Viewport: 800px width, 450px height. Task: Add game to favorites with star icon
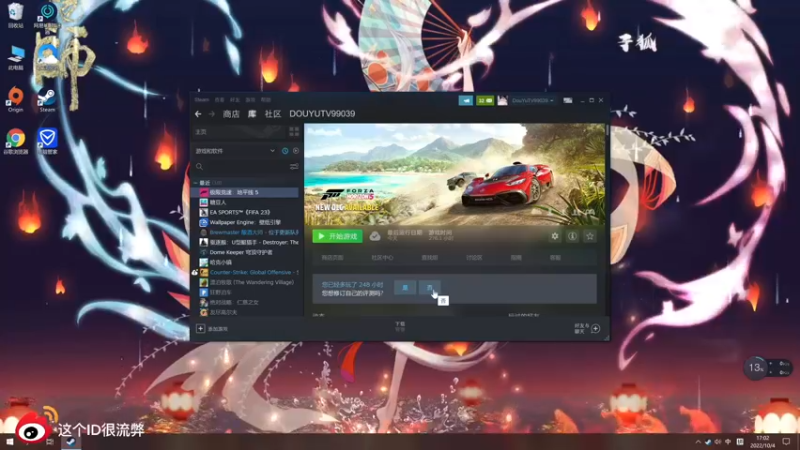coord(590,236)
